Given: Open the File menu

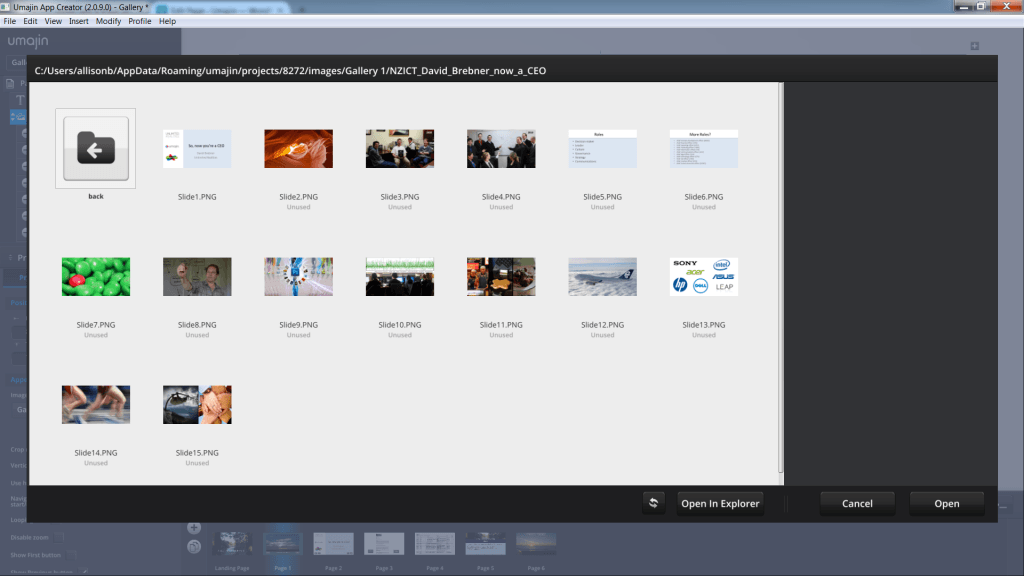Looking at the screenshot, I should [x=10, y=21].
